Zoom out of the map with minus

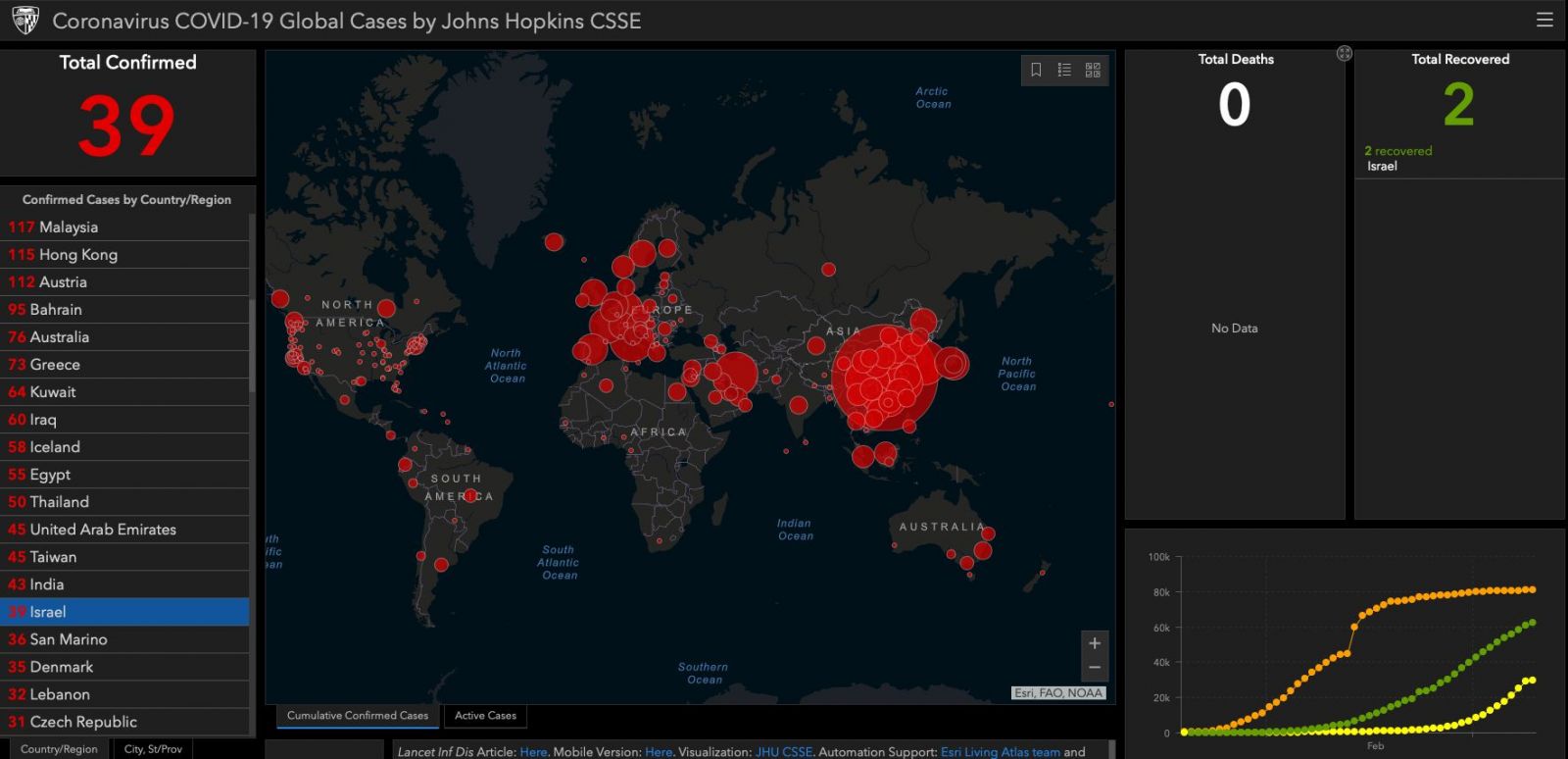click(1095, 668)
